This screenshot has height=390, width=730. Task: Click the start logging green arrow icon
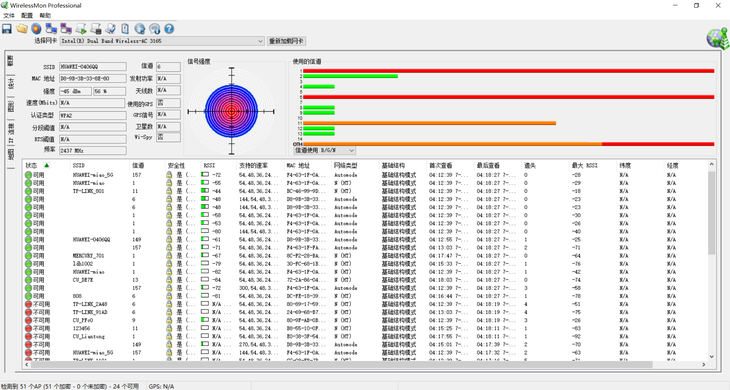[81, 29]
